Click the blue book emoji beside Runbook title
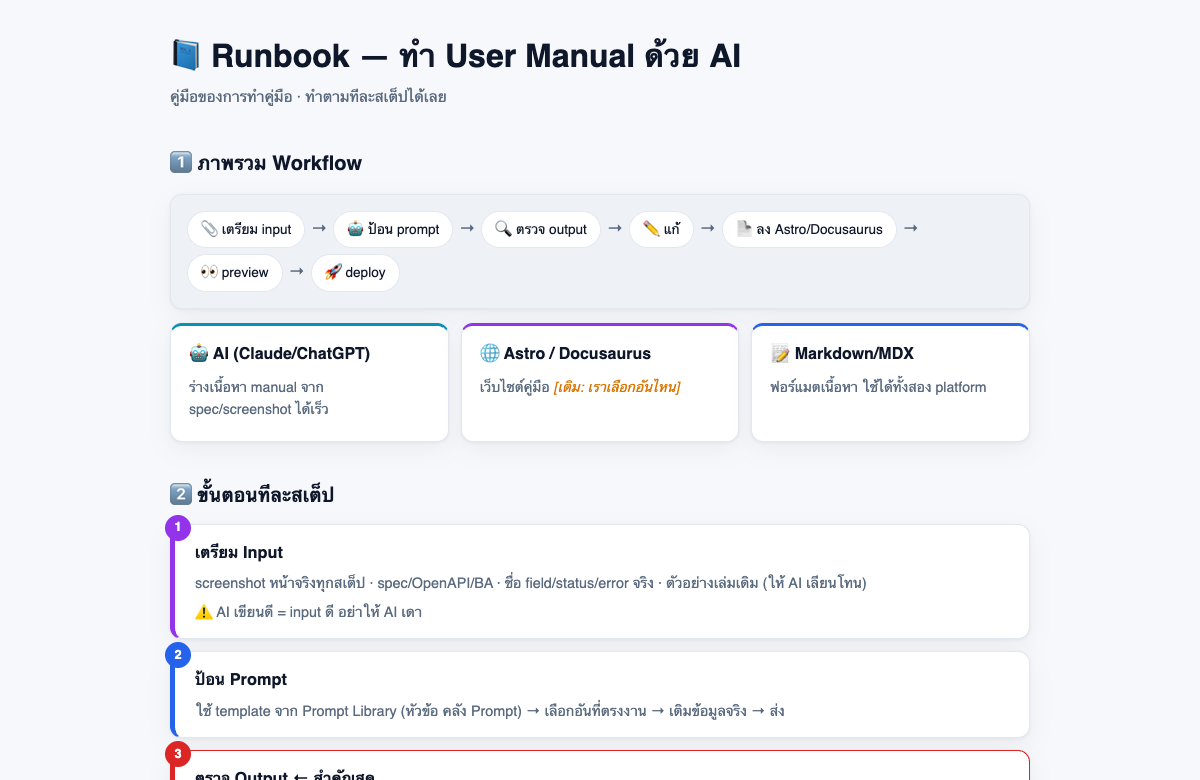 (x=186, y=55)
